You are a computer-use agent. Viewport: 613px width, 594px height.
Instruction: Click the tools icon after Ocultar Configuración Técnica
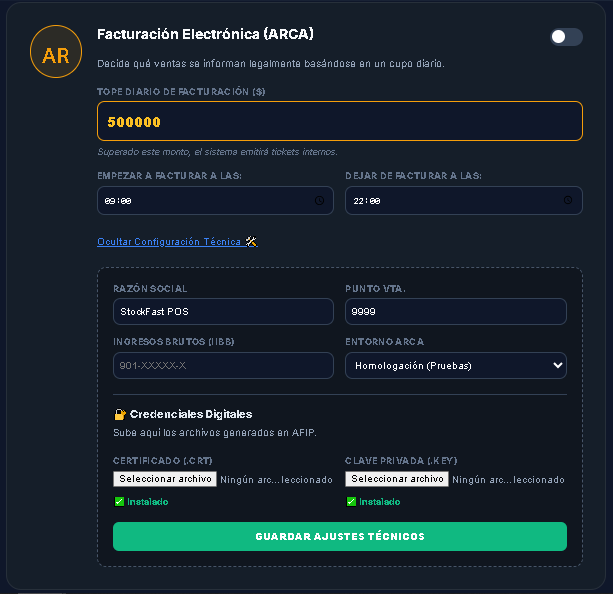coord(251,241)
